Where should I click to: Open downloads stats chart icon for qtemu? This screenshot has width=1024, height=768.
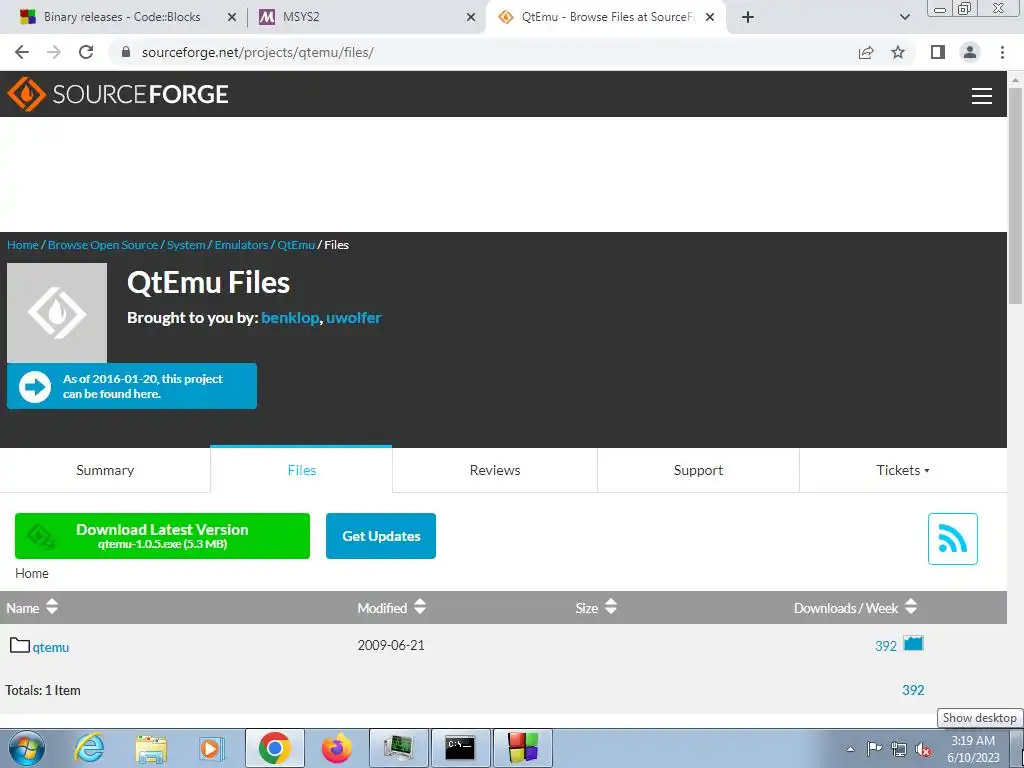tap(913, 644)
